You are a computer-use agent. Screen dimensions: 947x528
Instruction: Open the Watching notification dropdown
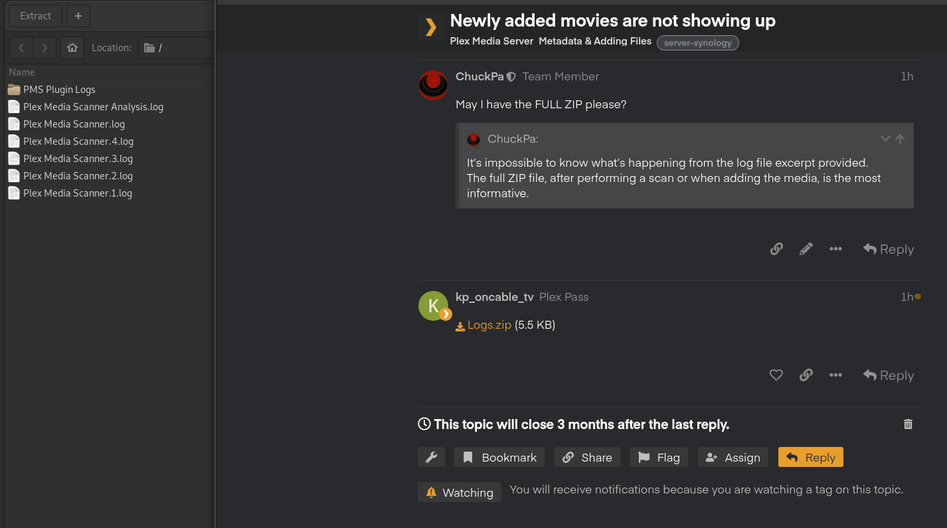460,492
